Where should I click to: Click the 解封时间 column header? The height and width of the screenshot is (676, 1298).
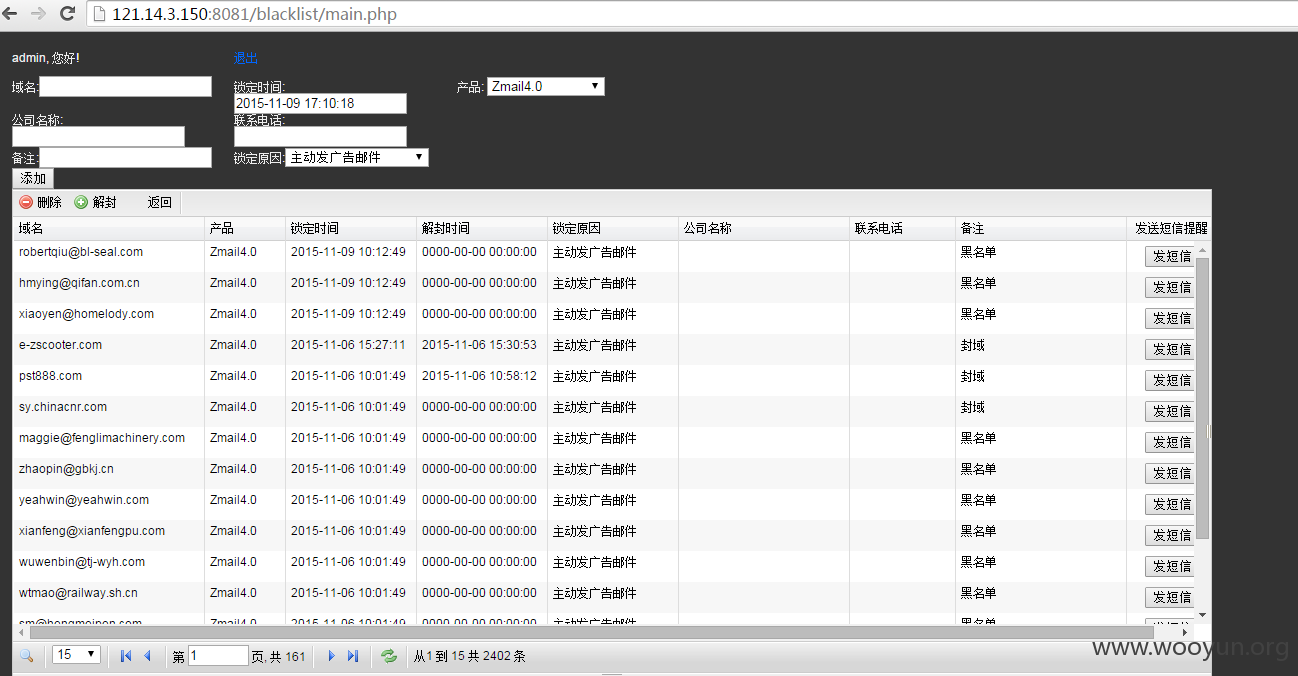[x=482, y=229]
